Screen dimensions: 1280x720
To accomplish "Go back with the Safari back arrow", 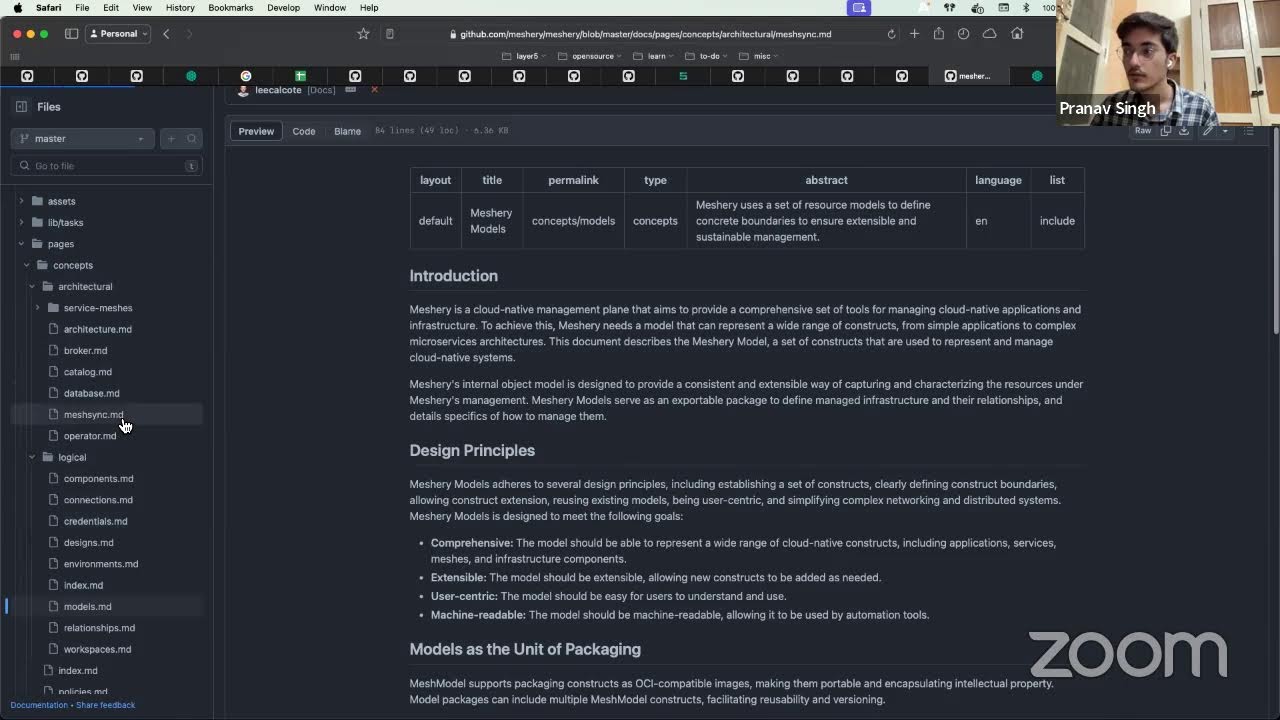I will click(166, 34).
